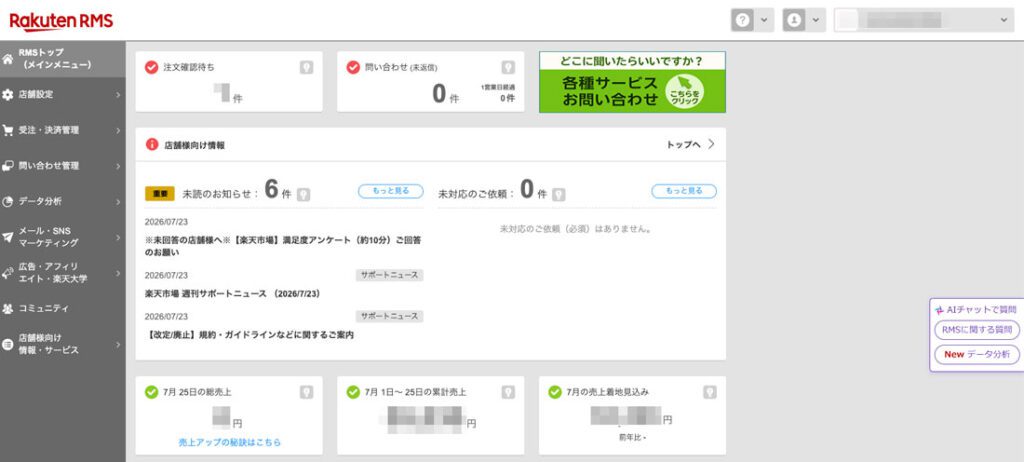Click もっと見る under 未読のお知らせ
This screenshot has width=1024, height=462.
[x=391, y=191]
